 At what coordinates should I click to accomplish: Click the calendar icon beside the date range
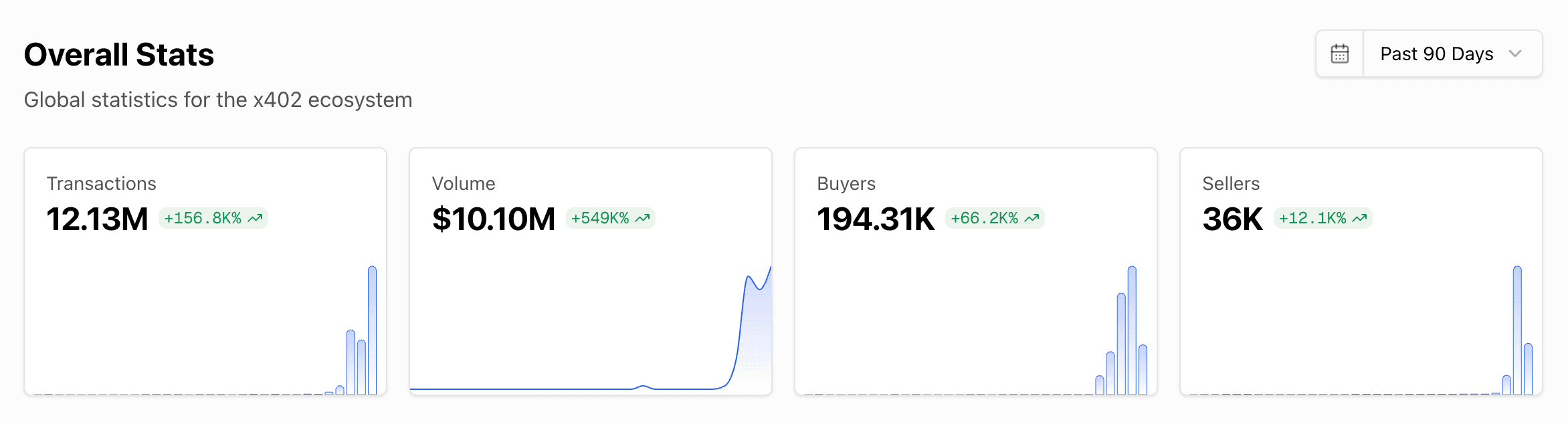click(1339, 54)
